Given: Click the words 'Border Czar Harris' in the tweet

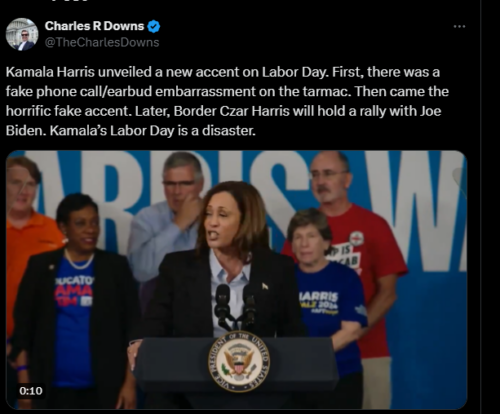Looking at the screenshot, I should pos(231,111).
